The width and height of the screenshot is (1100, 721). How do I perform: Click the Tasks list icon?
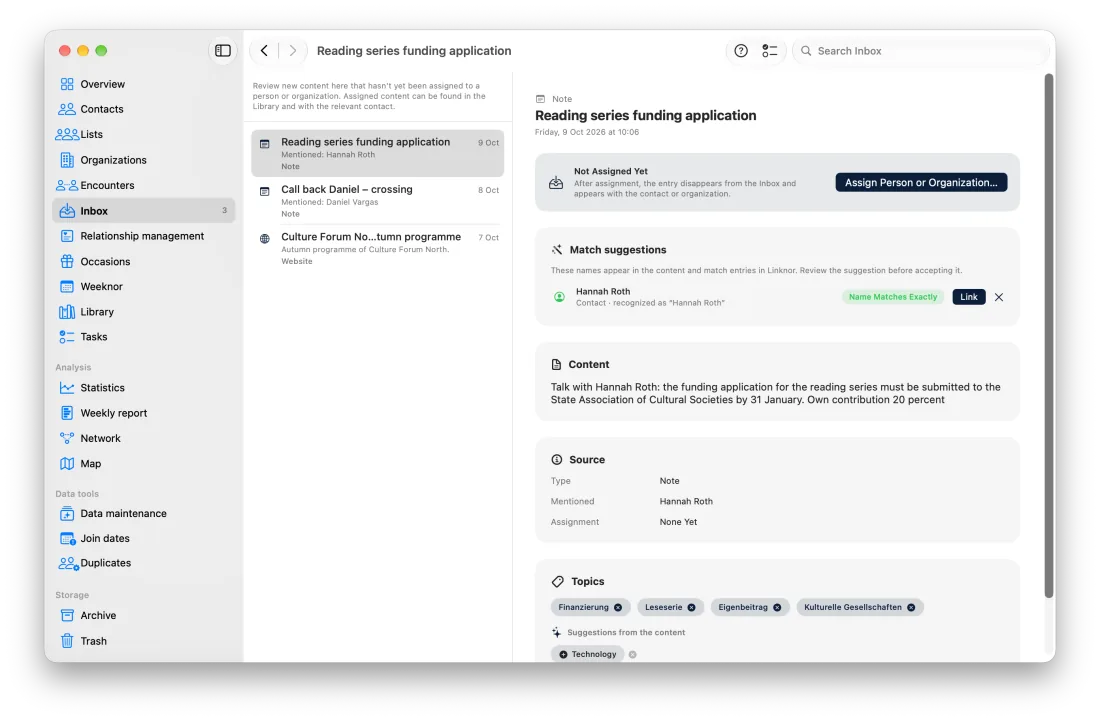[67, 337]
